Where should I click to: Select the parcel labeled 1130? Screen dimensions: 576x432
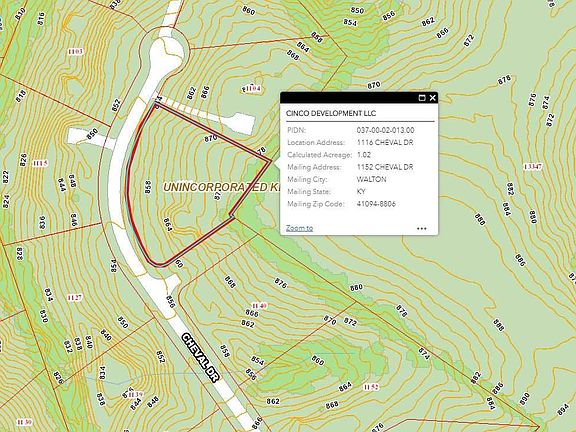tap(24, 422)
